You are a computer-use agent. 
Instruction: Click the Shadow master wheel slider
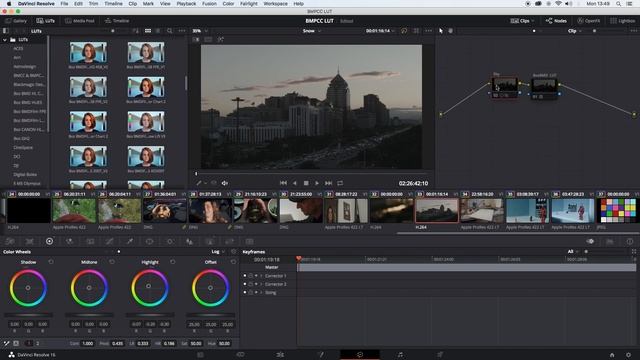pos(28,315)
